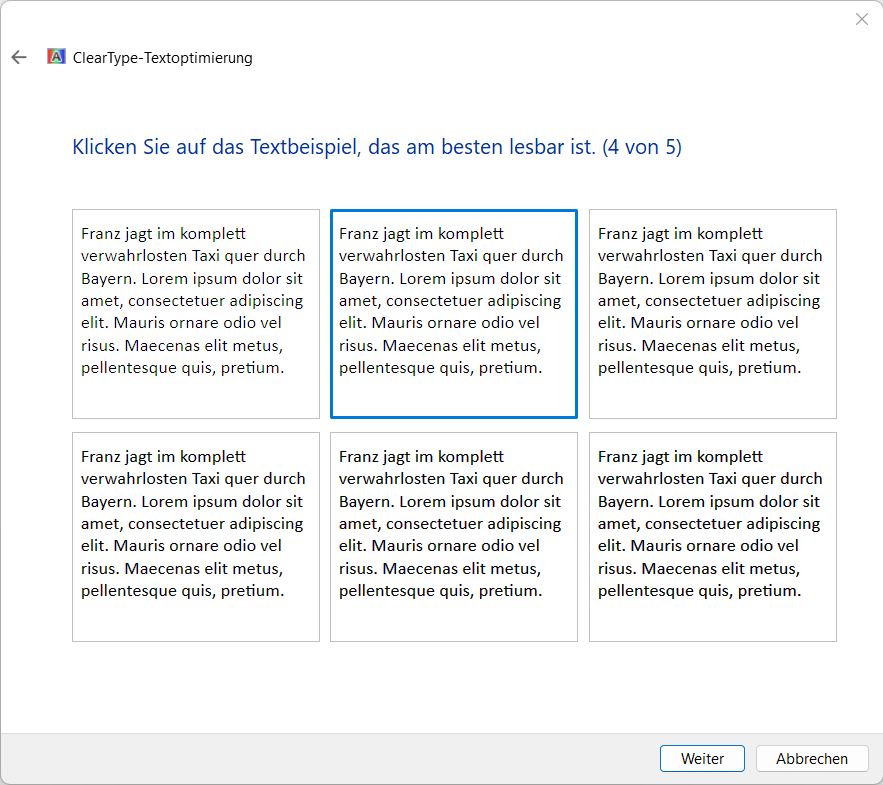Select the top-left text sample
The height and width of the screenshot is (785, 883).
tap(195, 313)
